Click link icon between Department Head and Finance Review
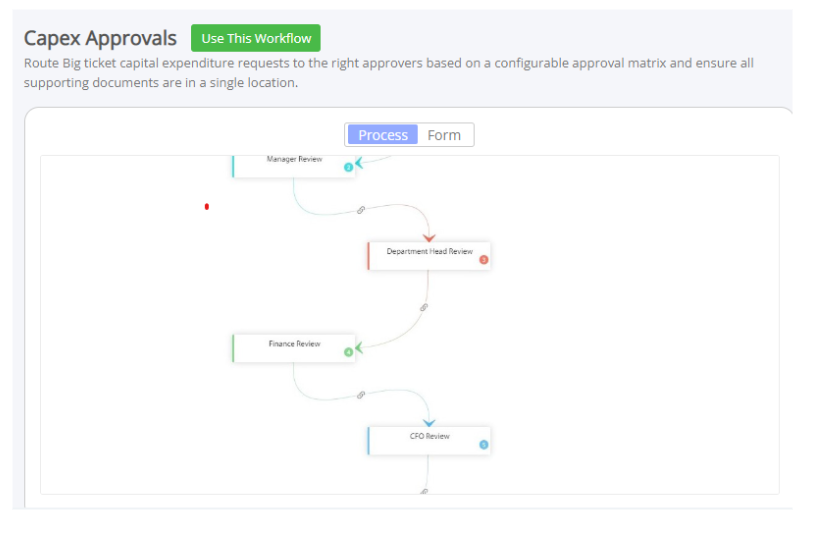Screen dimensions: 815x540 tap(424, 308)
